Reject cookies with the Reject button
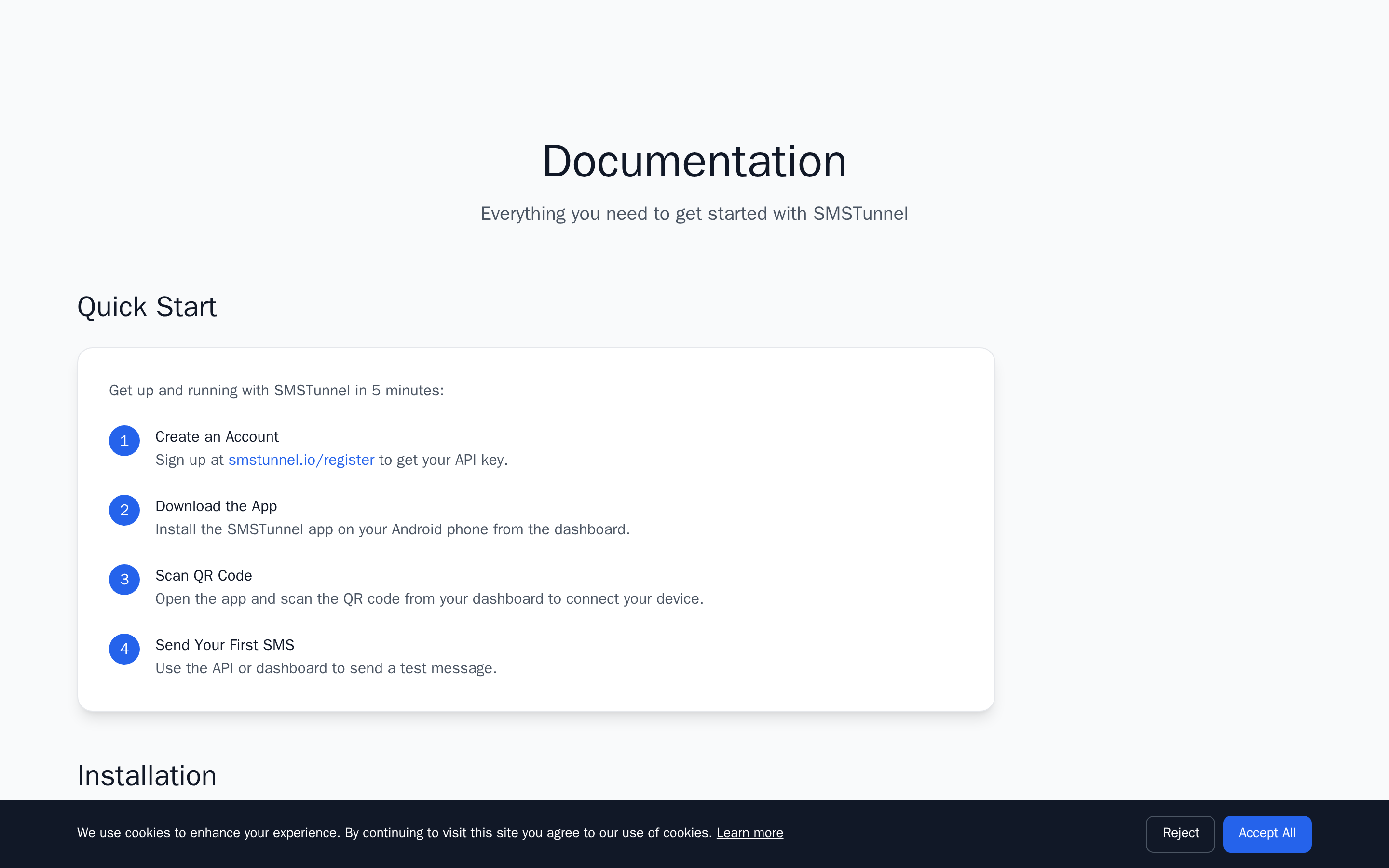This screenshot has width=1389, height=868. (x=1180, y=834)
